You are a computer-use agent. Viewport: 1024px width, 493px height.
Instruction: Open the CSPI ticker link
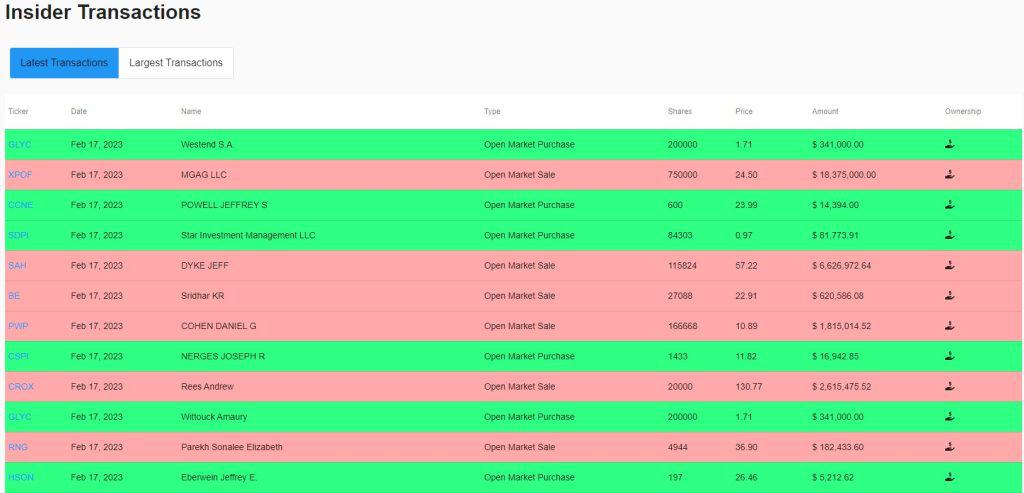pos(18,357)
